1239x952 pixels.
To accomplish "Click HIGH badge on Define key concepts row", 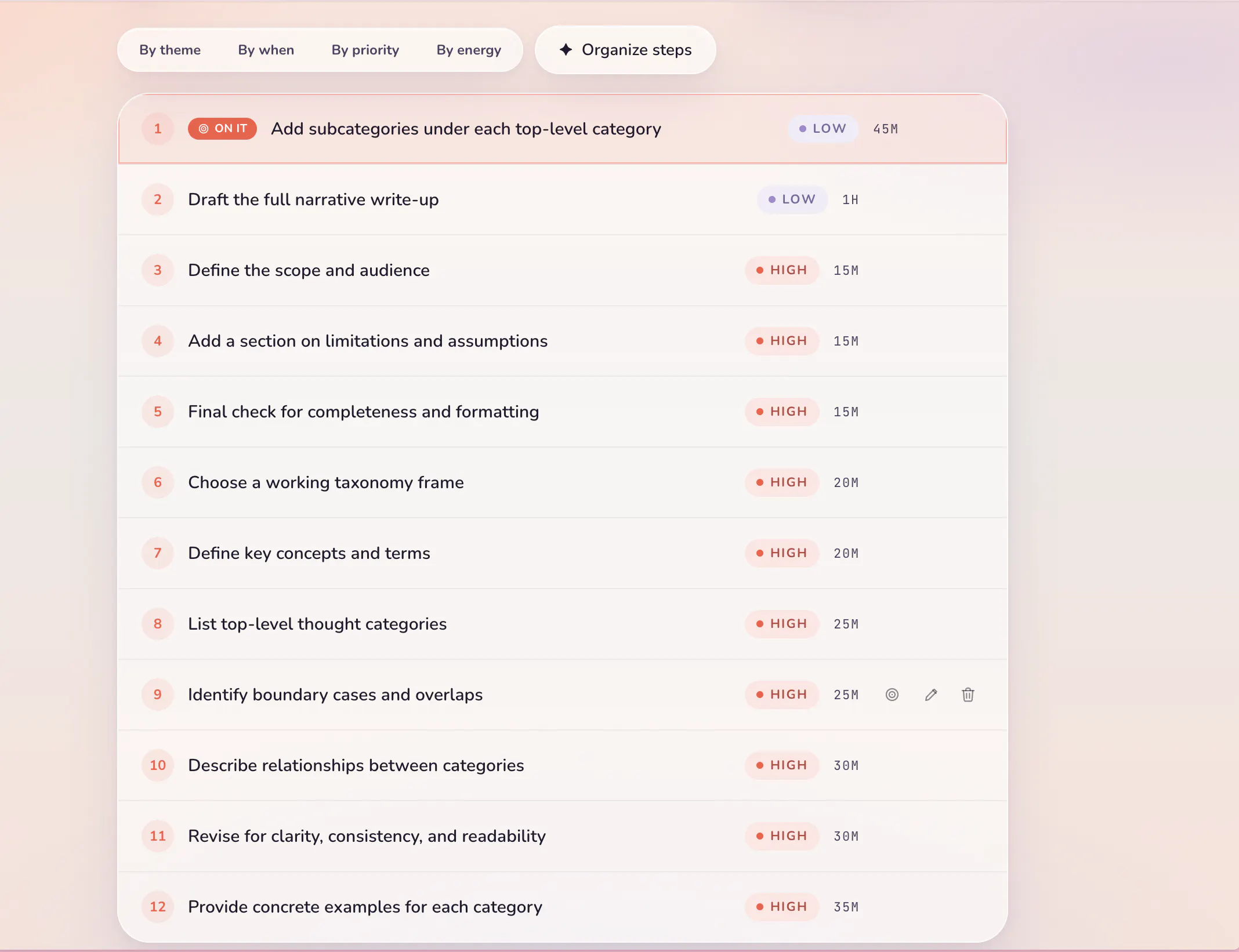I will pyautogui.click(x=782, y=553).
